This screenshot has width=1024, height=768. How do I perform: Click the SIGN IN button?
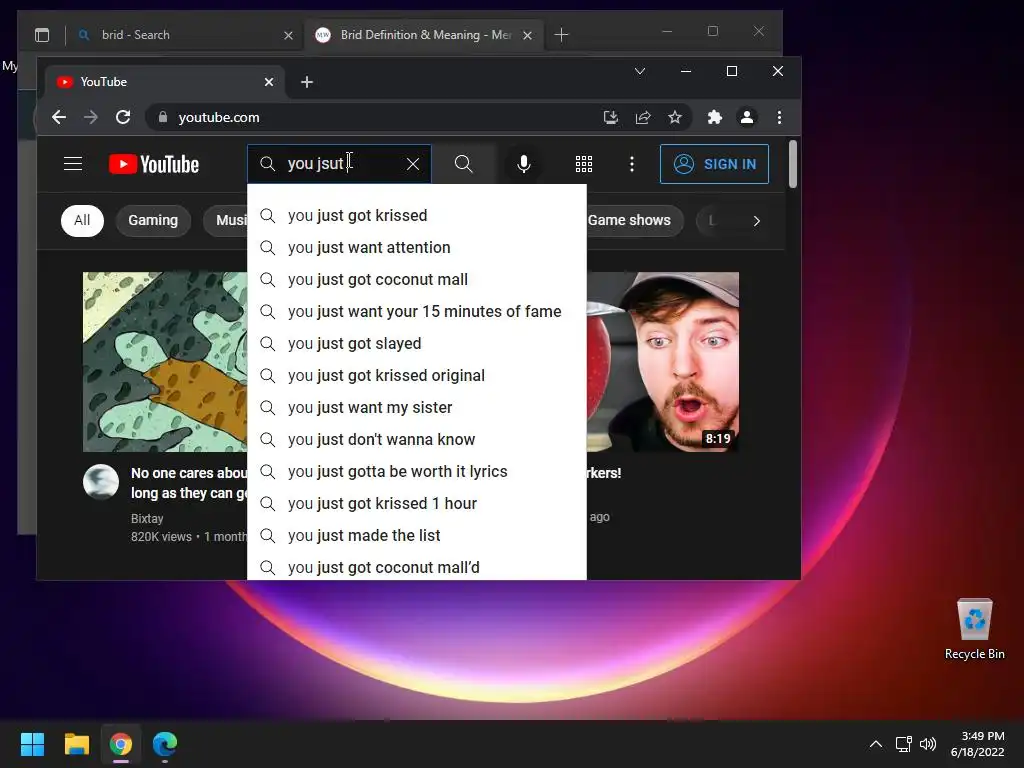pos(714,164)
